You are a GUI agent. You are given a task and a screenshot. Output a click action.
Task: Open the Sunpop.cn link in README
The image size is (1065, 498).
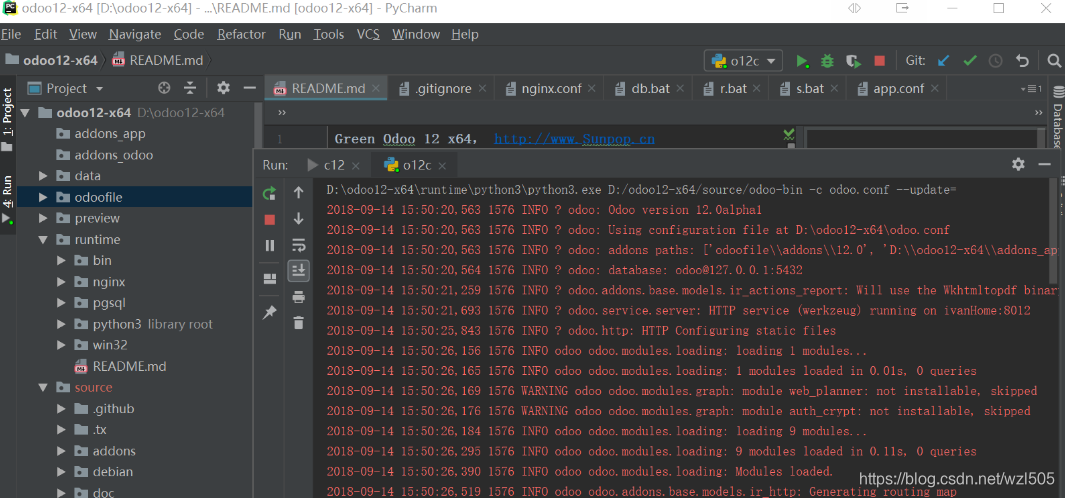coord(574,139)
